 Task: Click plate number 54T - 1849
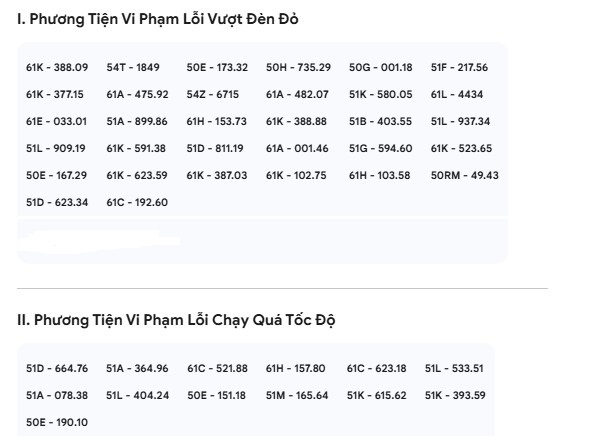click(133, 67)
